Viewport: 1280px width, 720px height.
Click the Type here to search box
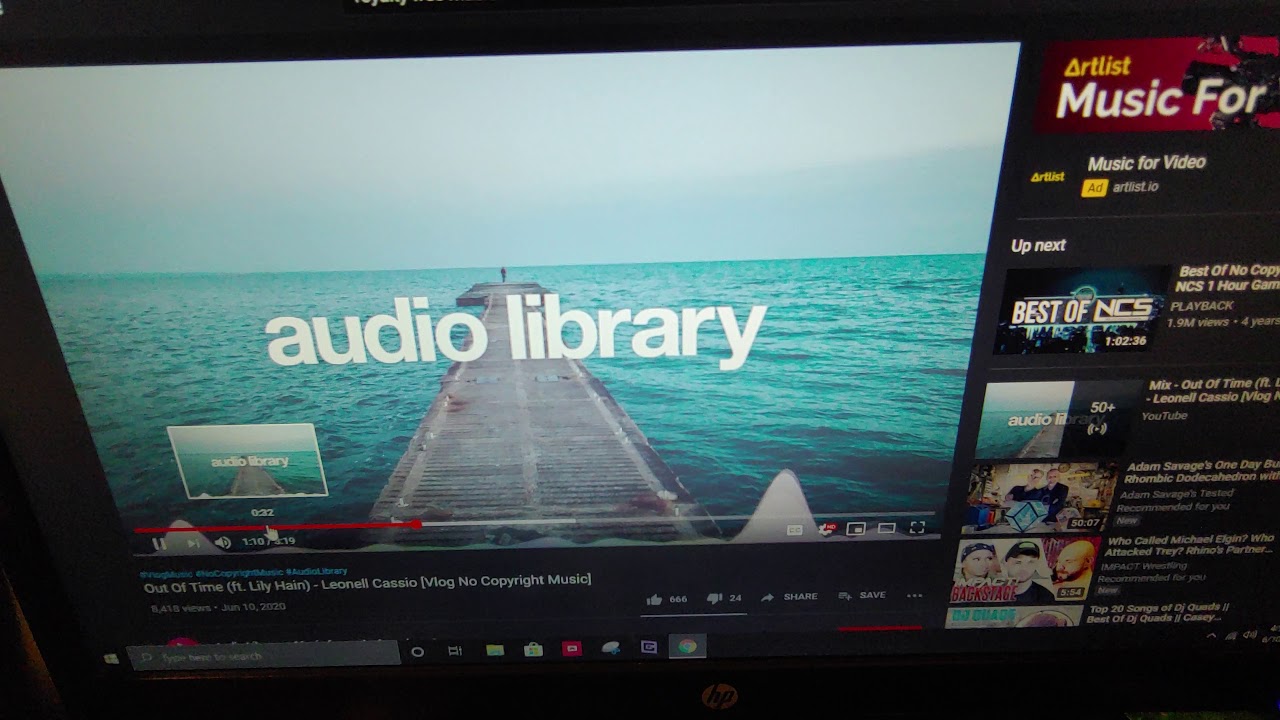click(264, 656)
